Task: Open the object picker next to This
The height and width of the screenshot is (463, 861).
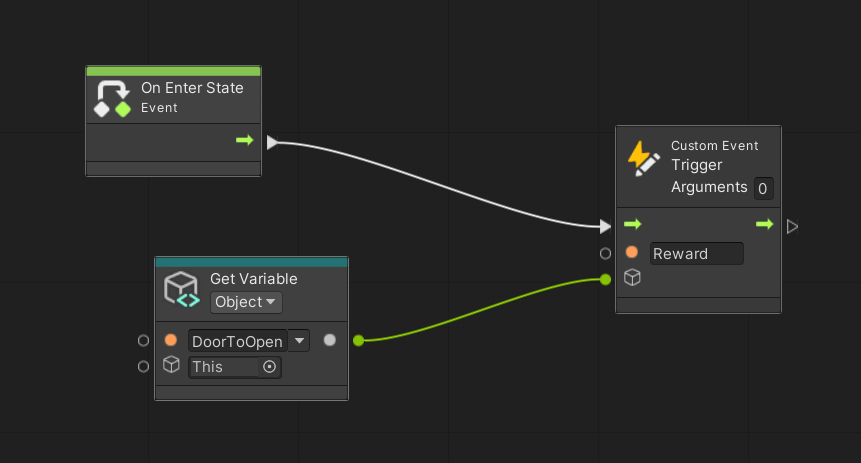Action: click(x=269, y=367)
